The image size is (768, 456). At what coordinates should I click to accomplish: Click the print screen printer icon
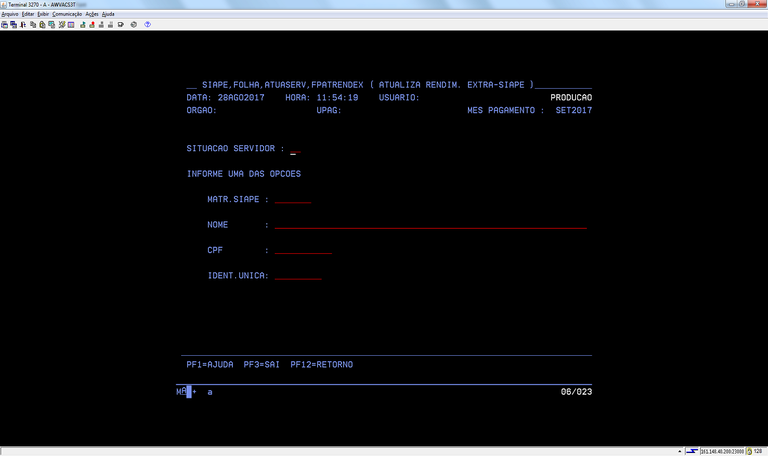4,24
